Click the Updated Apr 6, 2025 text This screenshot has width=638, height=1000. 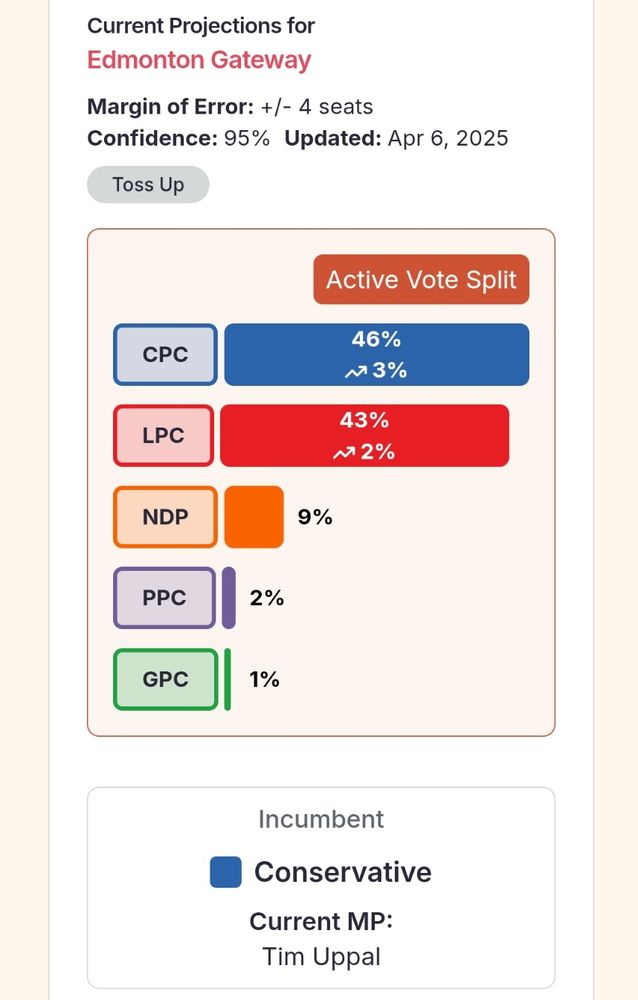(396, 138)
